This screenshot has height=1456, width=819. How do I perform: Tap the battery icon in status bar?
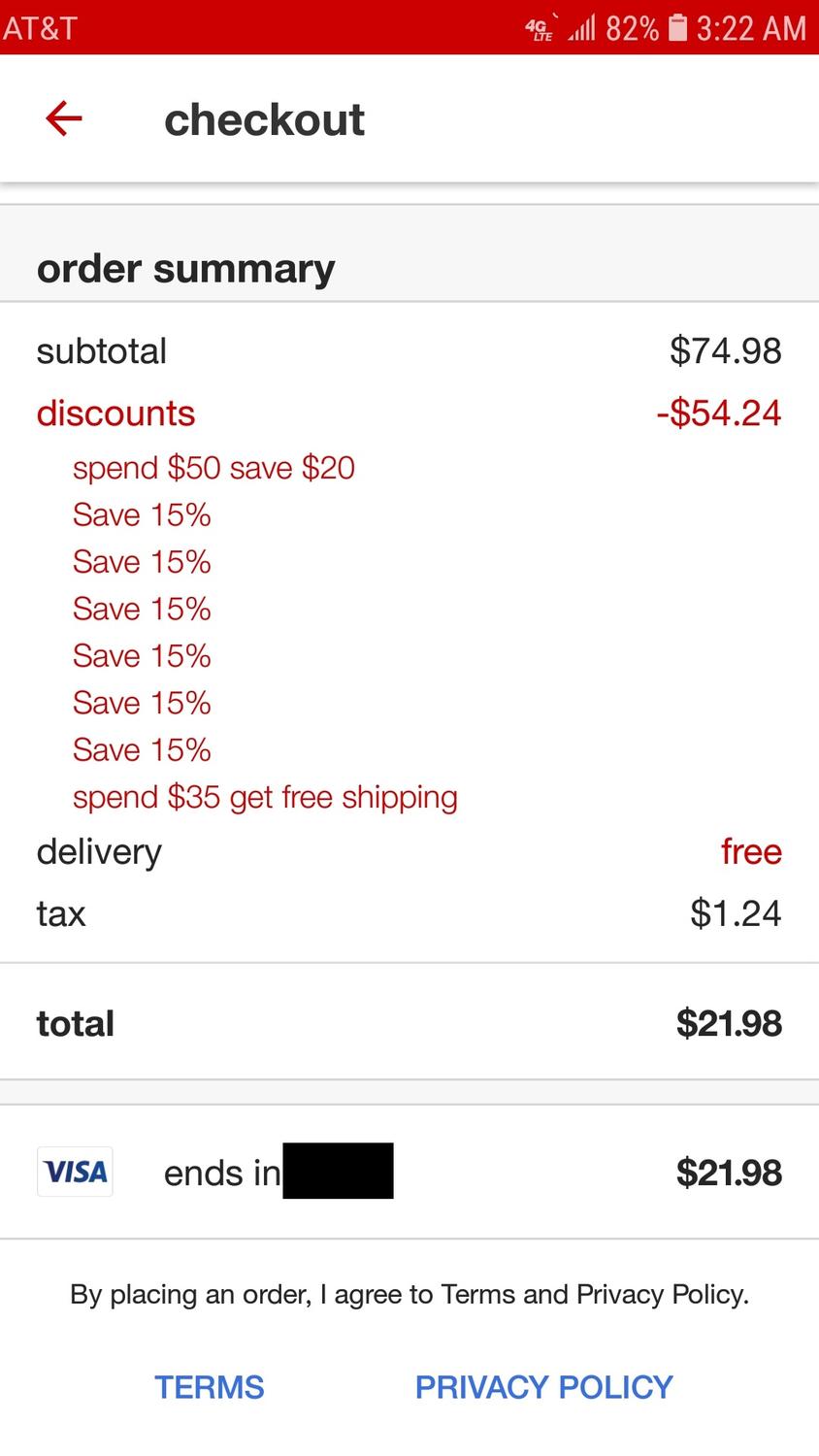pos(678,27)
